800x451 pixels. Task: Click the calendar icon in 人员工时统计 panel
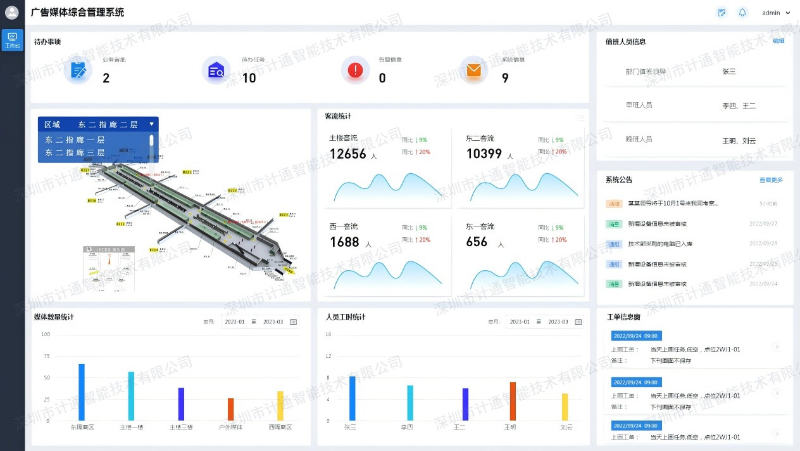(578, 322)
